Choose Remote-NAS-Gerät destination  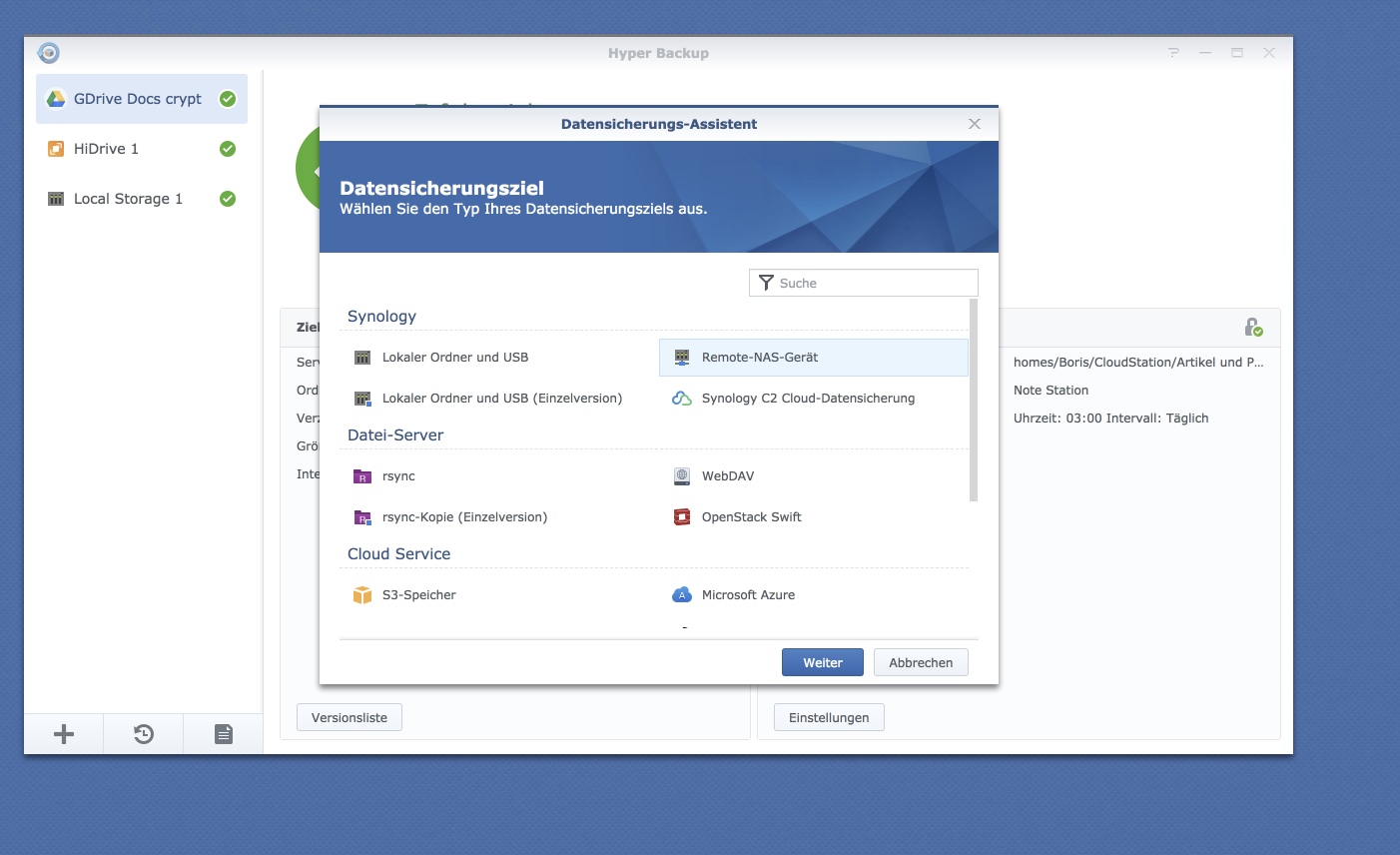pos(814,358)
